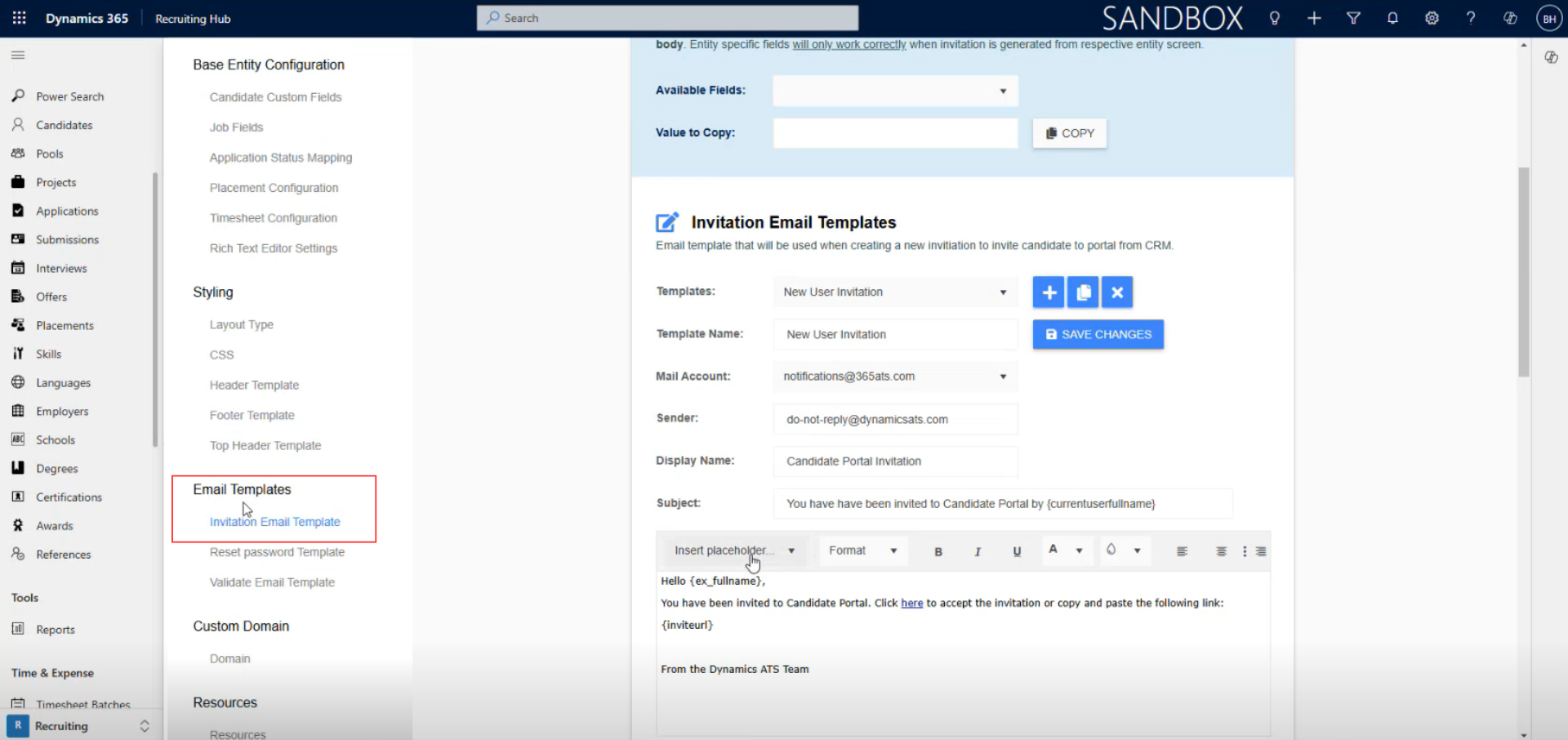This screenshot has height=740, width=1568.
Task: Click SAVE CHANGES button
Action: [x=1098, y=334]
